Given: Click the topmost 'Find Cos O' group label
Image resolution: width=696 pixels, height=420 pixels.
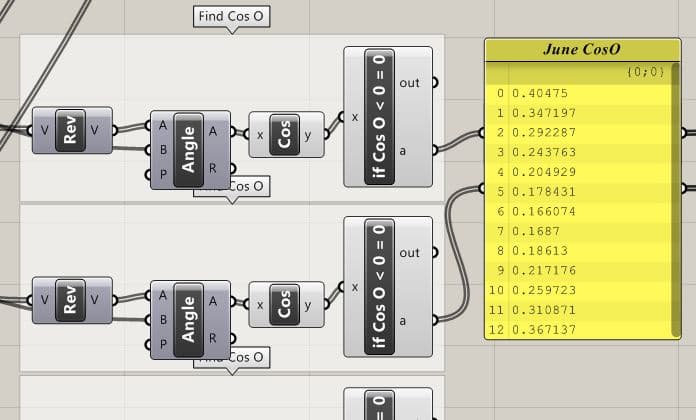Looking at the screenshot, I should (x=232, y=17).
